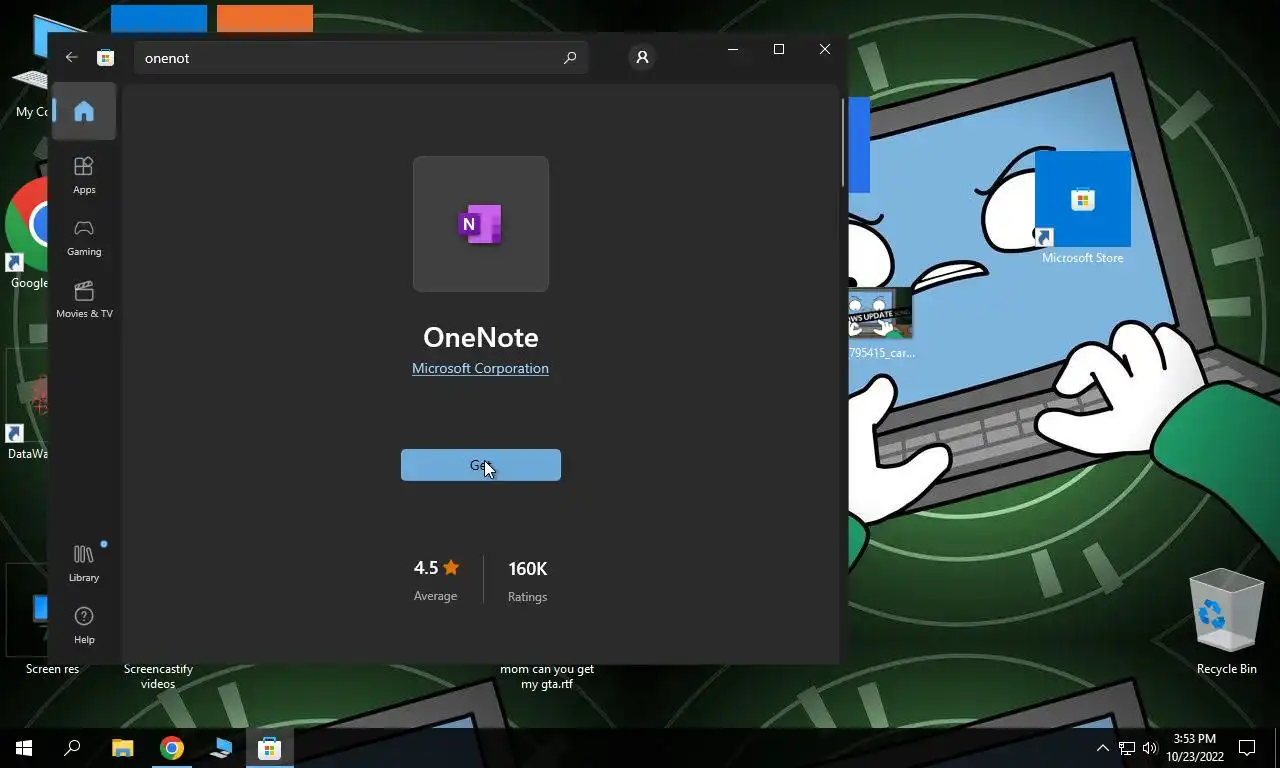Select the Screencastify videos desktop folder
This screenshot has width=1280, height=768.
click(x=158, y=677)
